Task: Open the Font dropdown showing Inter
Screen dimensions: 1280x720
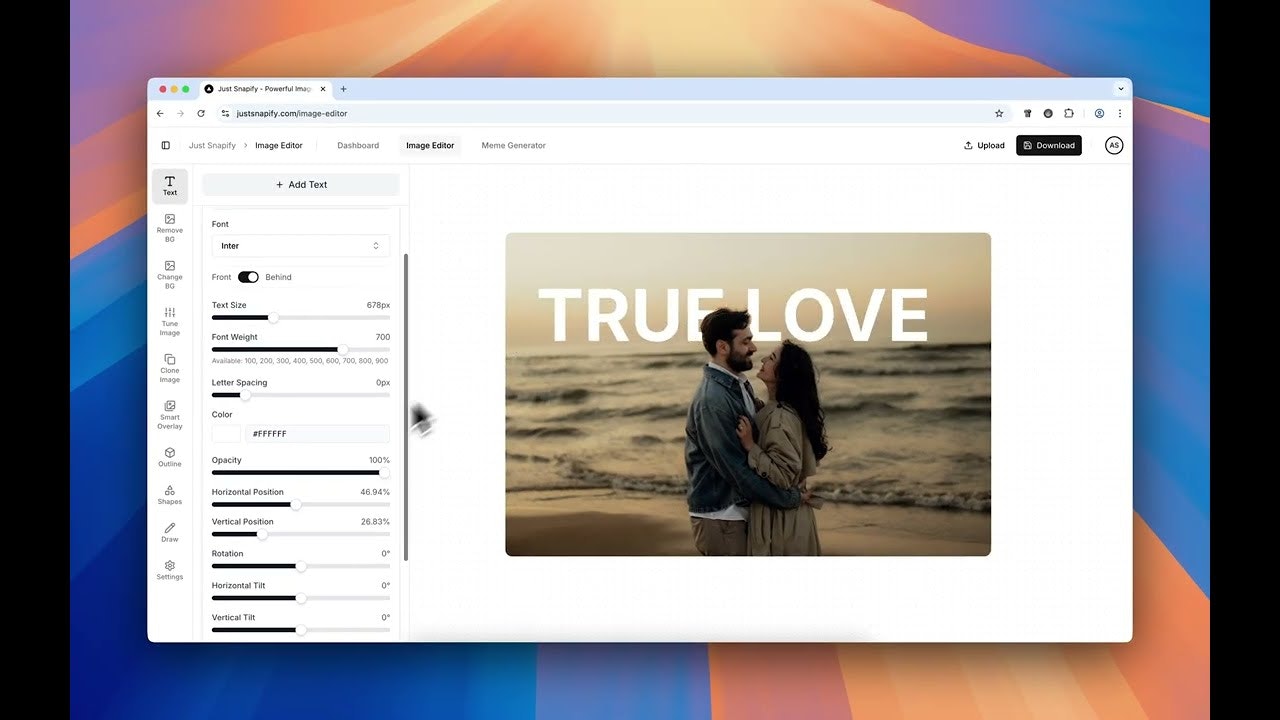Action: [x=300, y=245]
